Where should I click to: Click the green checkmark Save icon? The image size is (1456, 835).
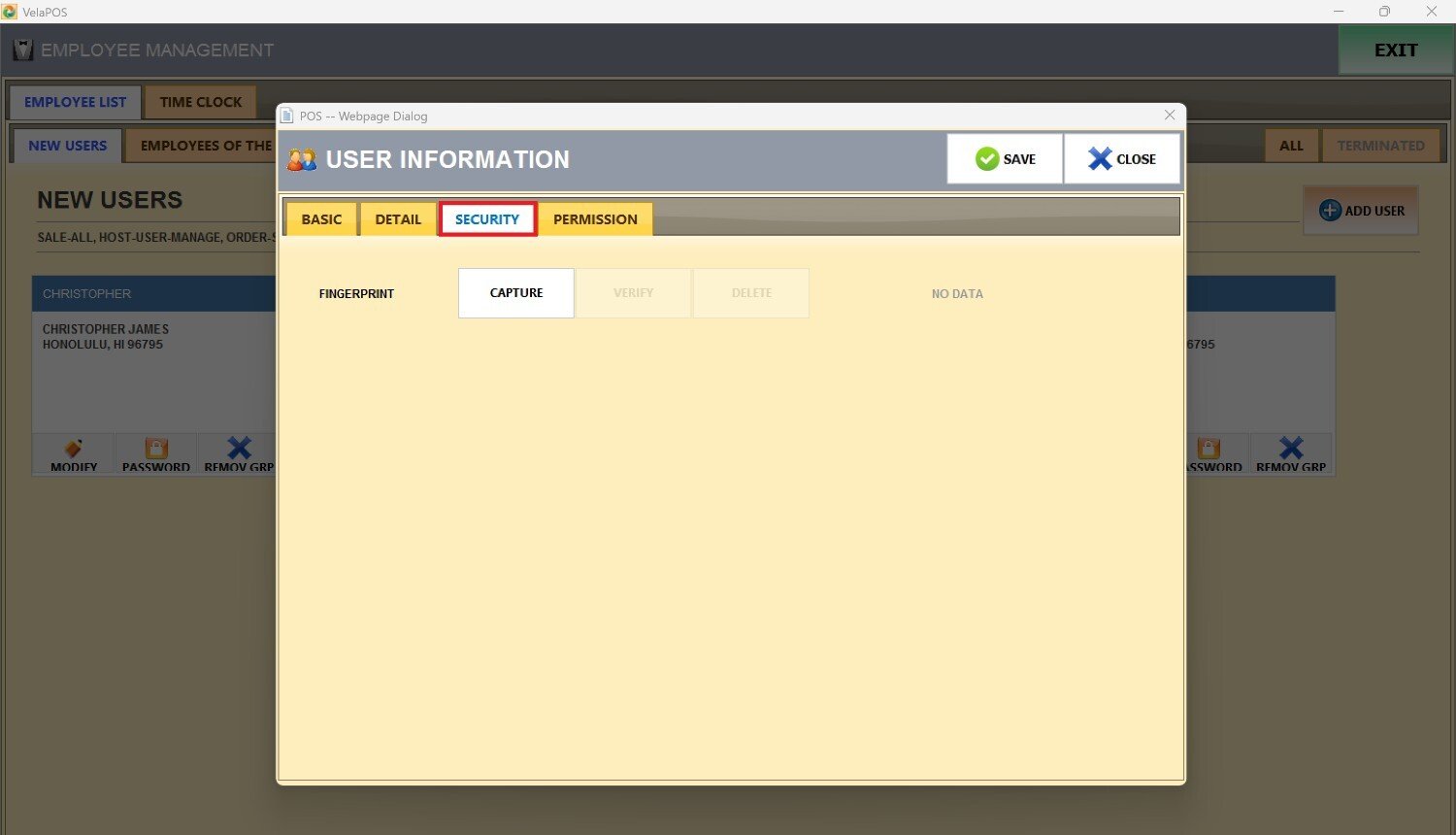987,159
